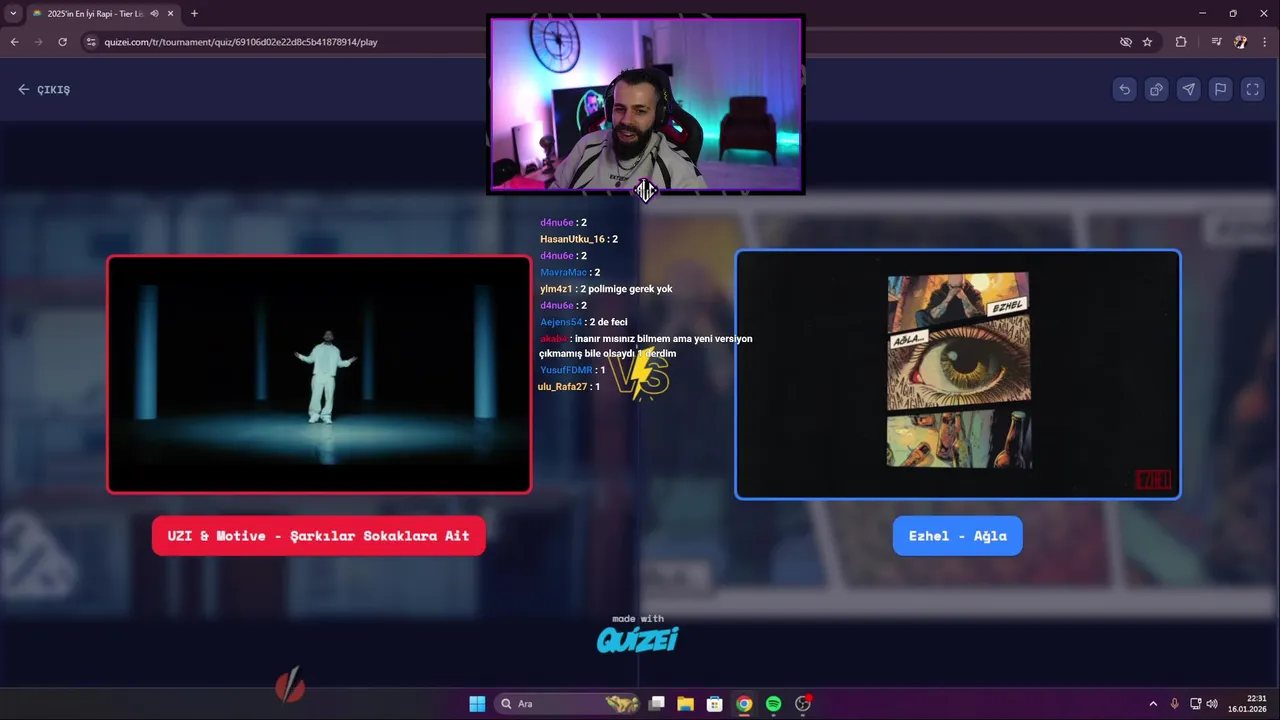Open a new browser tab
Viewport: 1280px width, 720px height.
pyautogui.click(x=194, y=13)
